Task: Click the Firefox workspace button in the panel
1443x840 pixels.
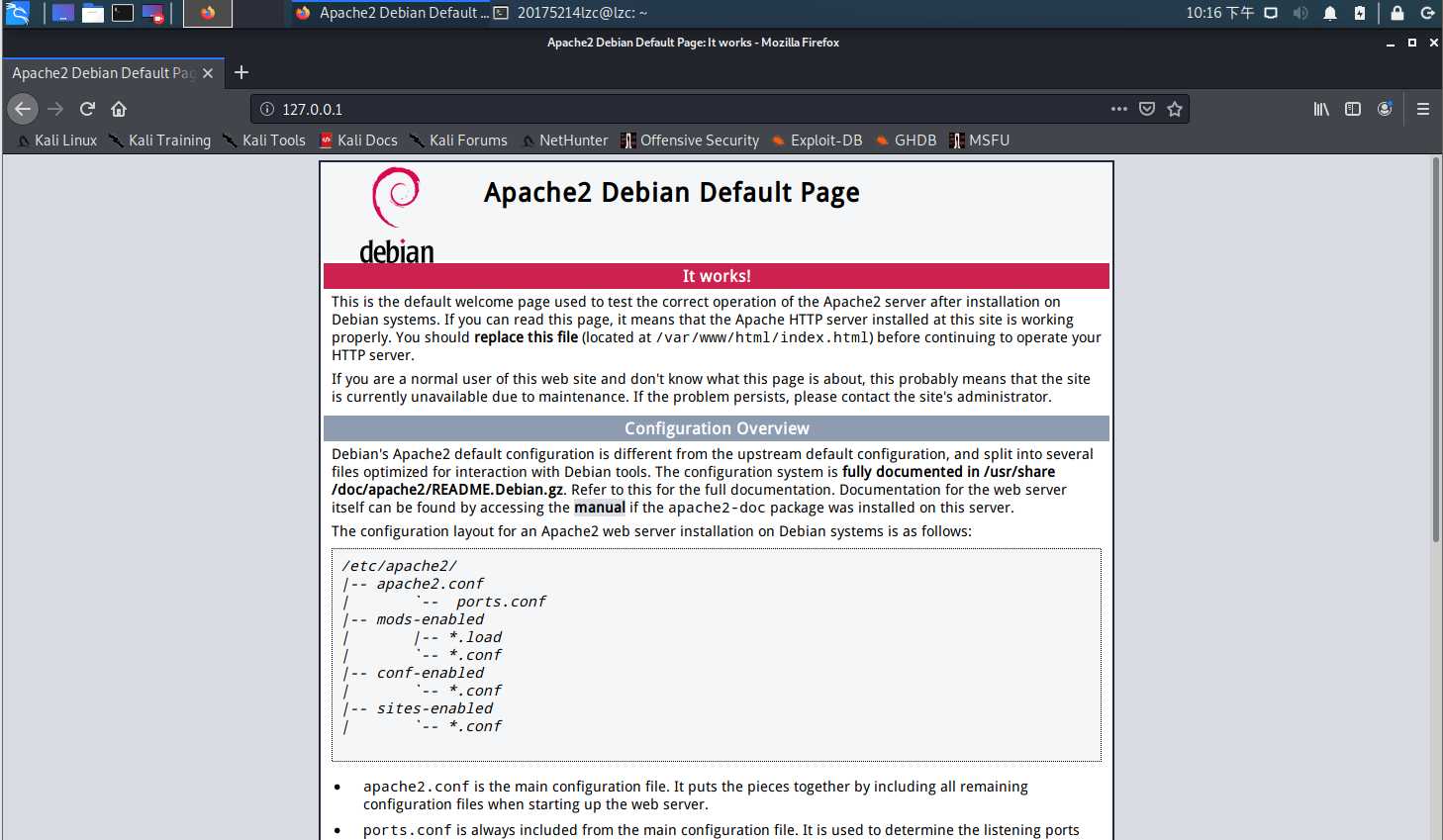Action: (208, 13)
